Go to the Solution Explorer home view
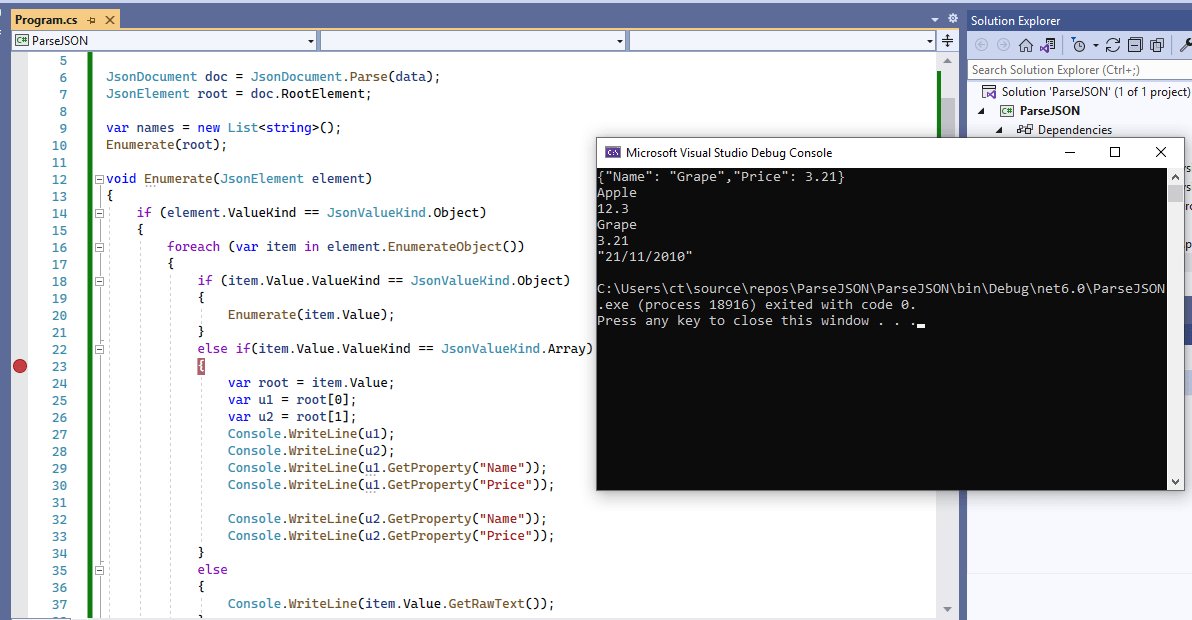 coord(1024,45)
